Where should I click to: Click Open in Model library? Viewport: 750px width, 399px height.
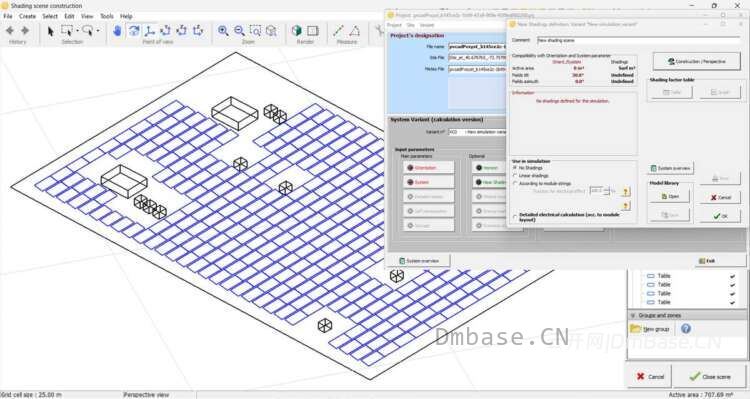coord(669,196)
